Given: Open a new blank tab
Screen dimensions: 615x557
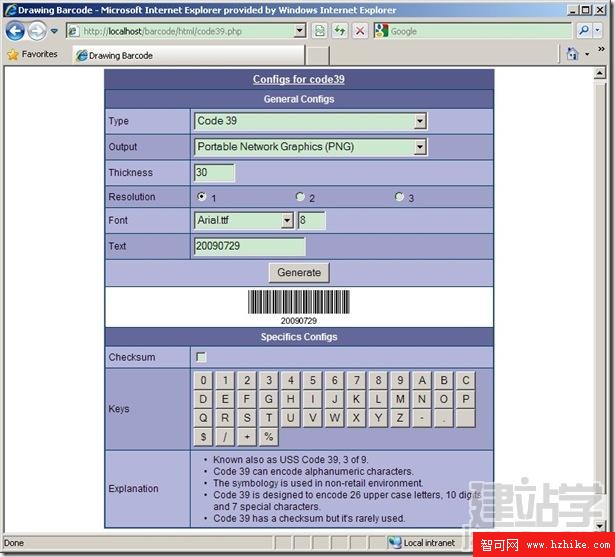Looking at the screenshot, I should point(317,55).
